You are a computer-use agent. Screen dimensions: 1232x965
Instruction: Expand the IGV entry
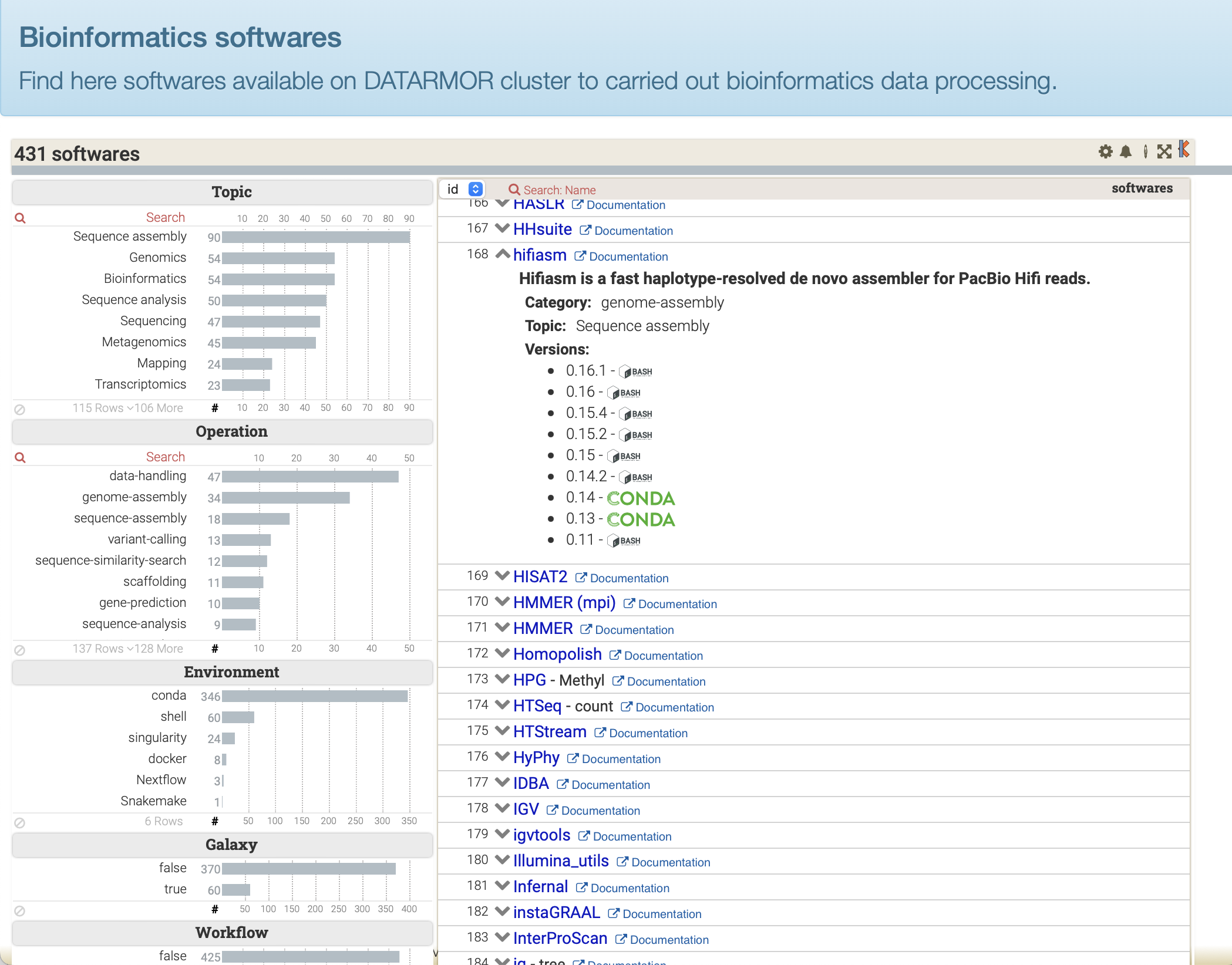point(502,808)
